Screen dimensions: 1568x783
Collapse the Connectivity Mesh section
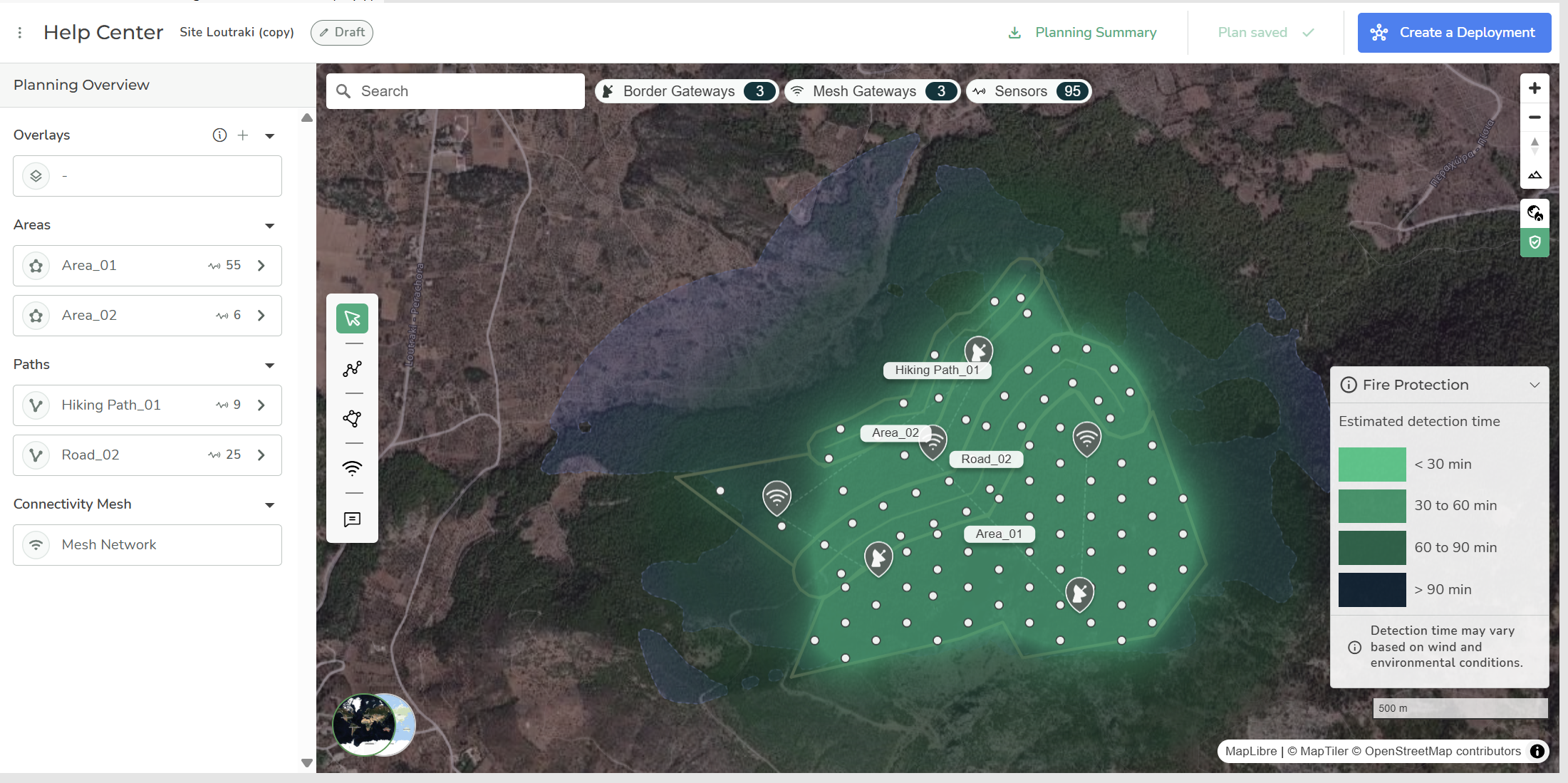pyautogui.click(x=270, y=505)
